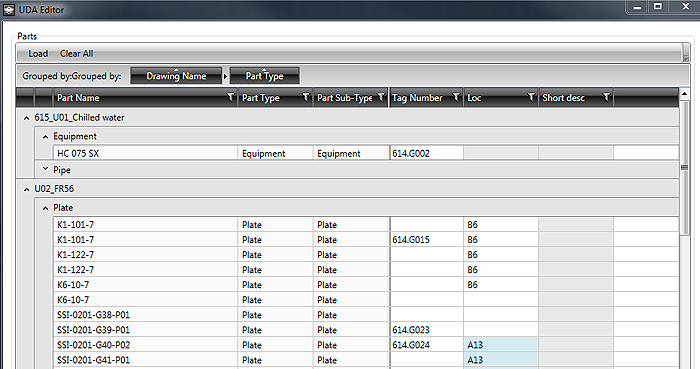Open filter for Loc column
The width and height of the screenshot is (700, 369).
pyautogui.click(x=531, y=97)
